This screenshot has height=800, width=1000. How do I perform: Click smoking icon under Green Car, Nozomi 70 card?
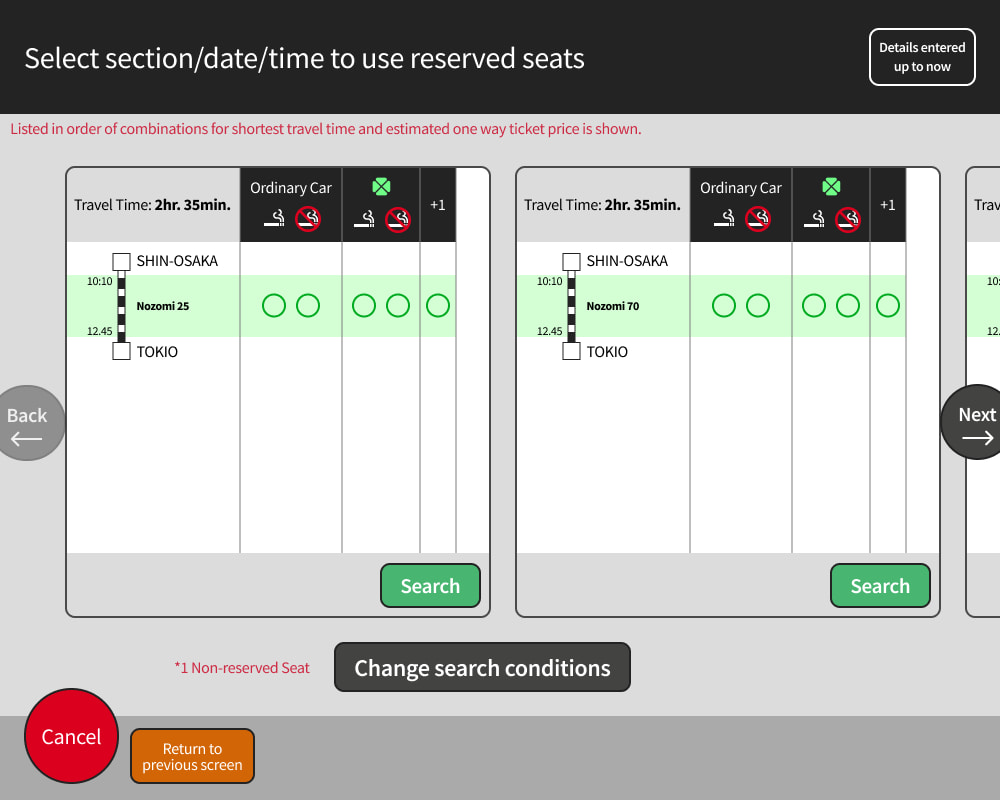point(814,219)
